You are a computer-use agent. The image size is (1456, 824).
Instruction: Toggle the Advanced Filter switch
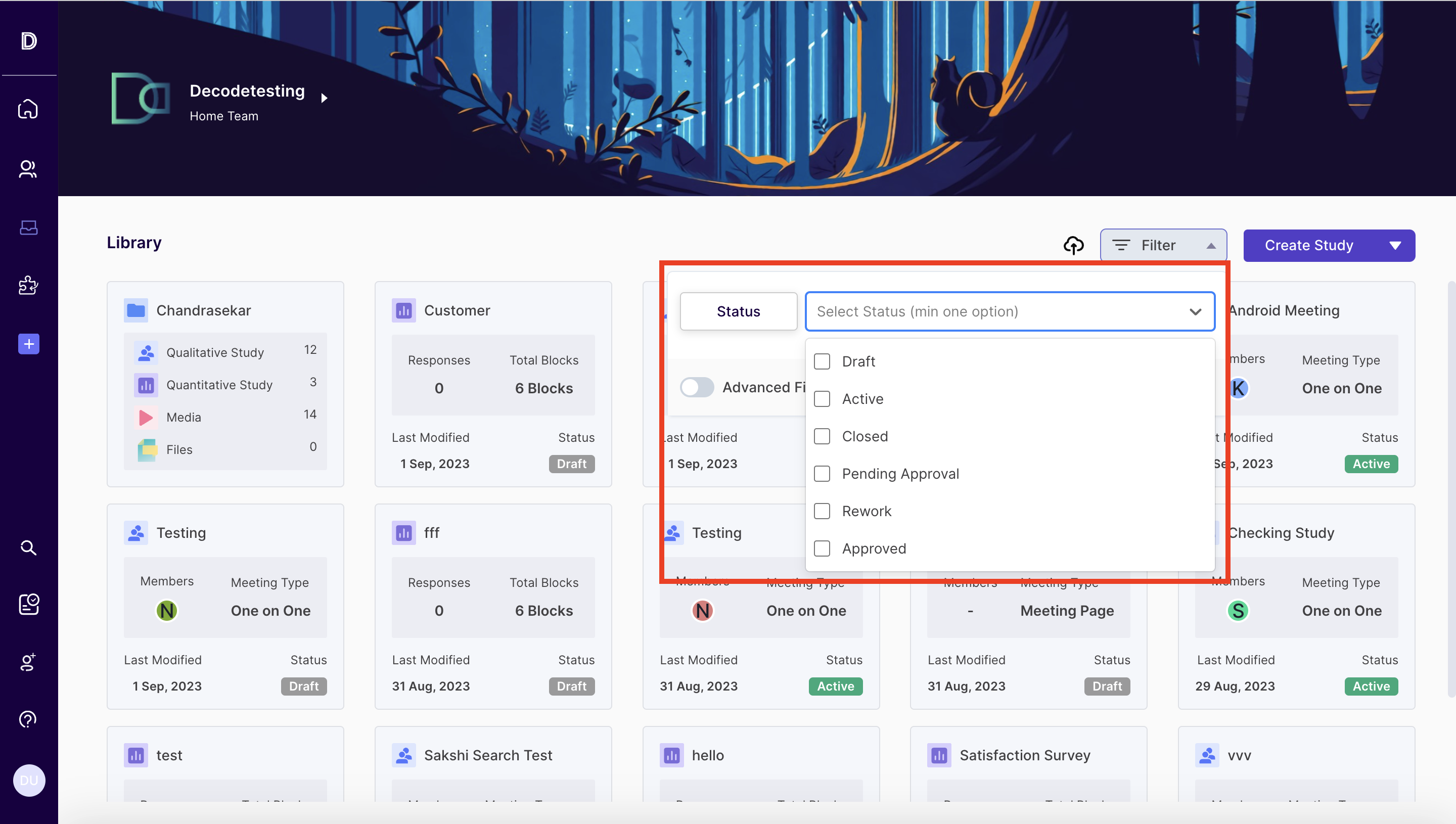[x=697, y=387]
